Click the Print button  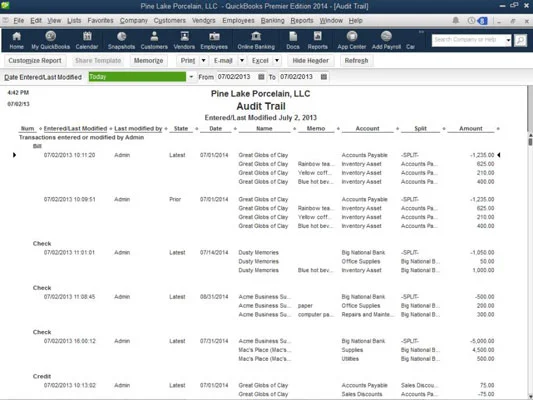point(188,60)
